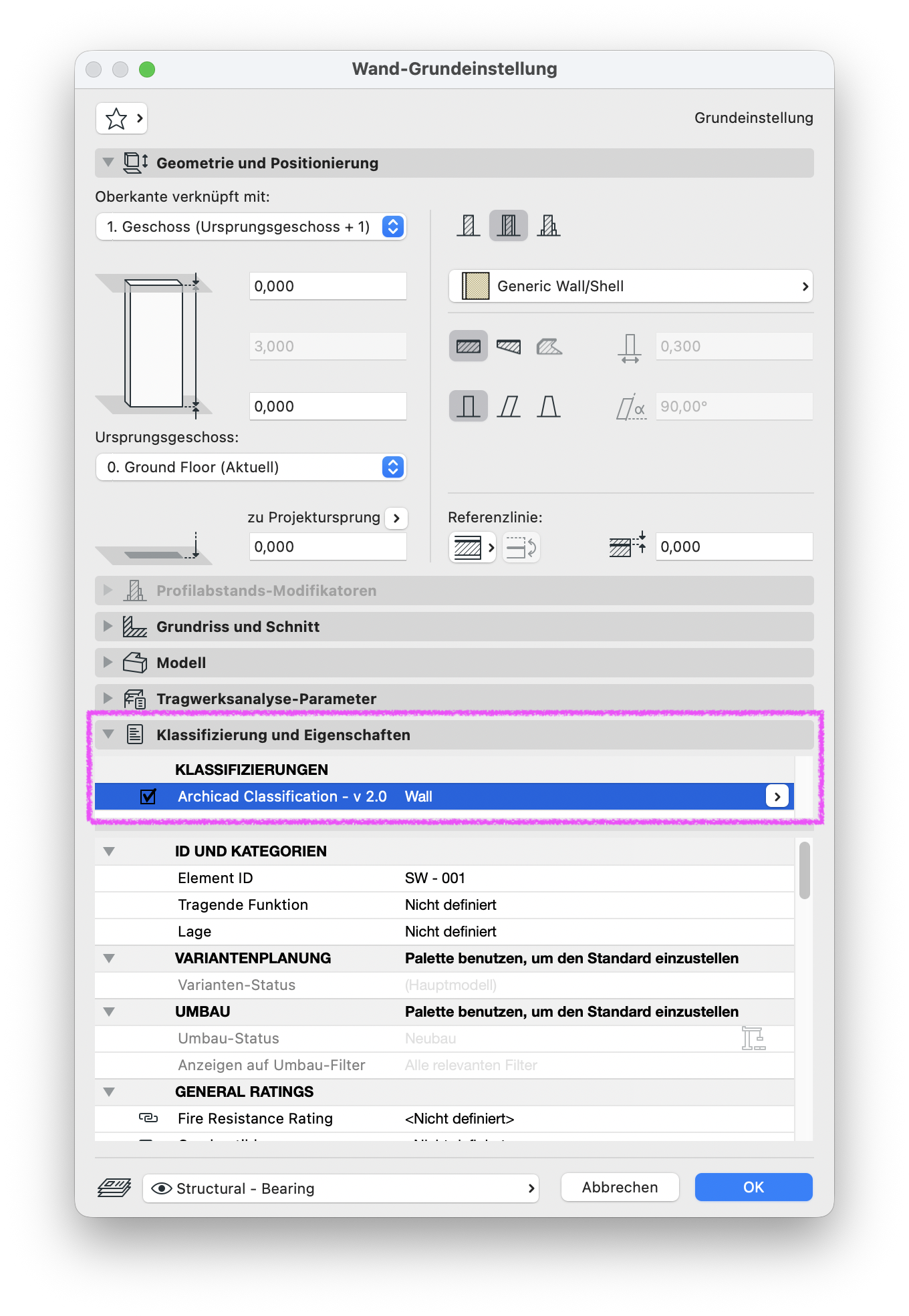Click the Nicht definiert value for Tragende Funktion

coord(450,905)
